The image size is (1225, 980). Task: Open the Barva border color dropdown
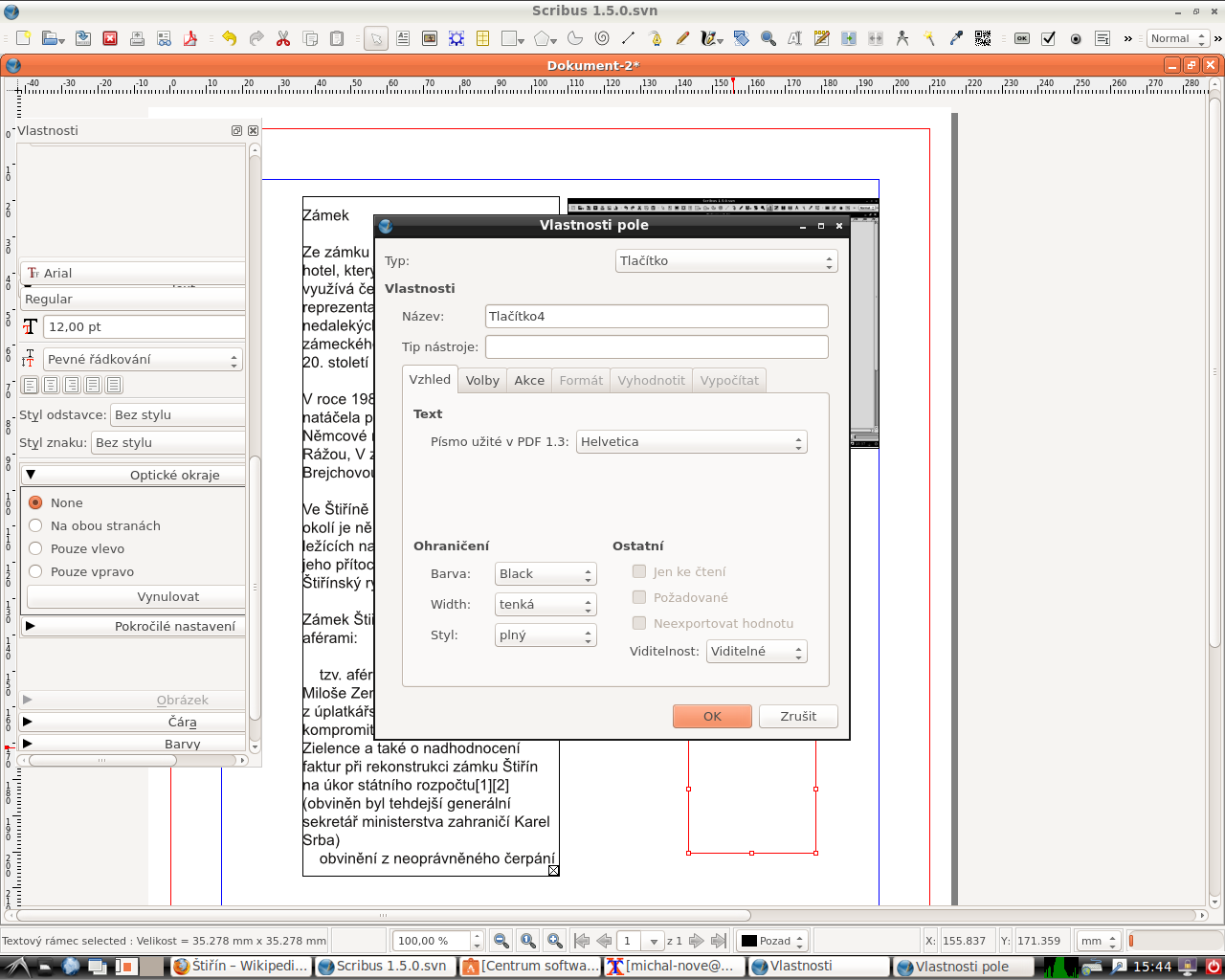pyautogui.click(x=546, y=573)
